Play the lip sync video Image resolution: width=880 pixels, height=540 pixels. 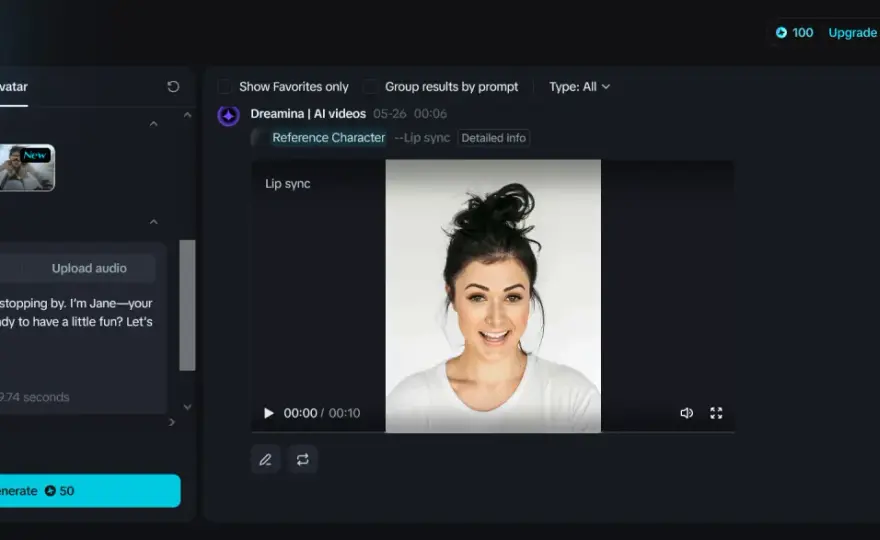click(x=269, y=413)
